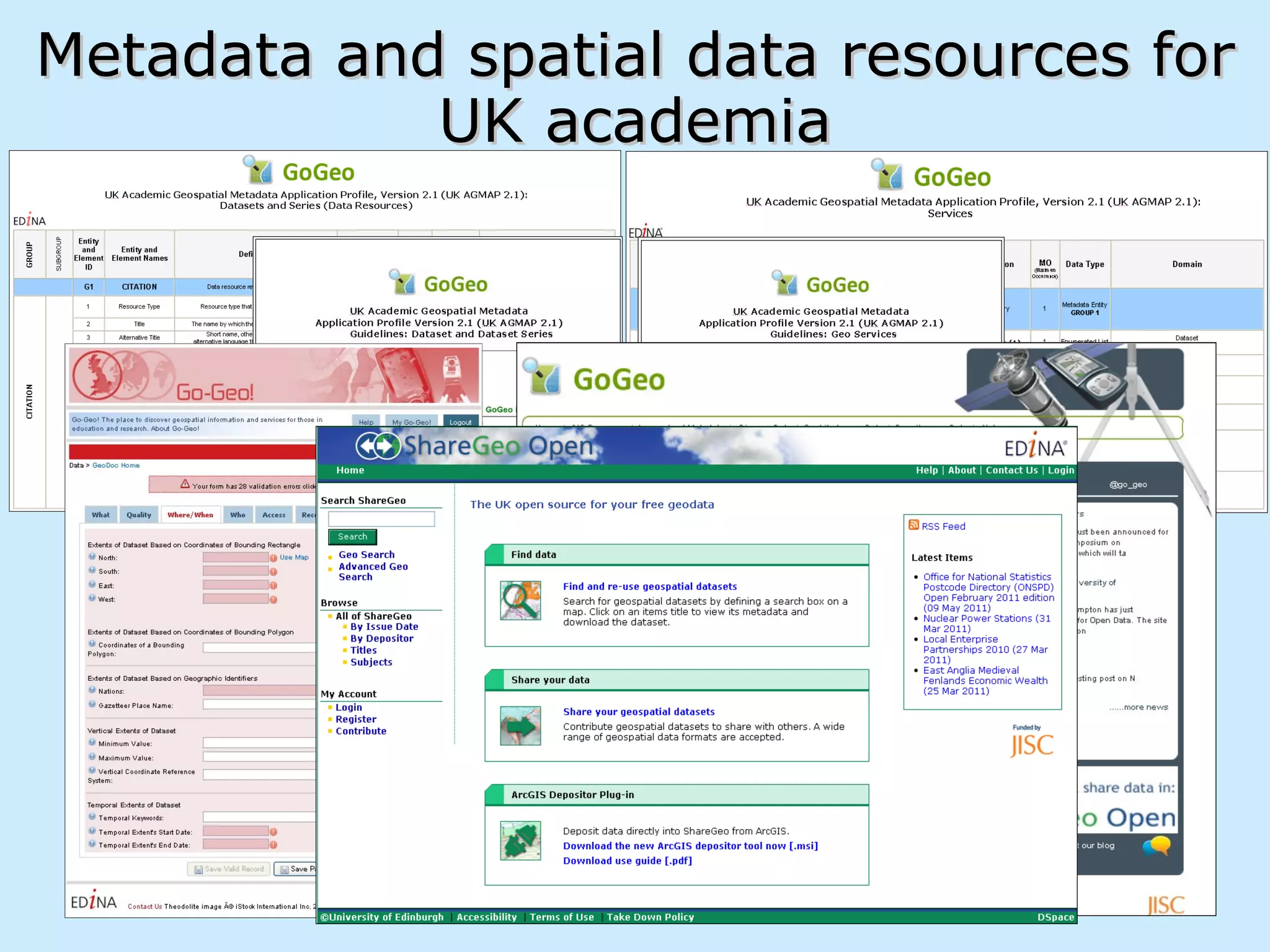1270x952 pixels.
Task: Select the Where/When tab
Action: tap(190, 514)
